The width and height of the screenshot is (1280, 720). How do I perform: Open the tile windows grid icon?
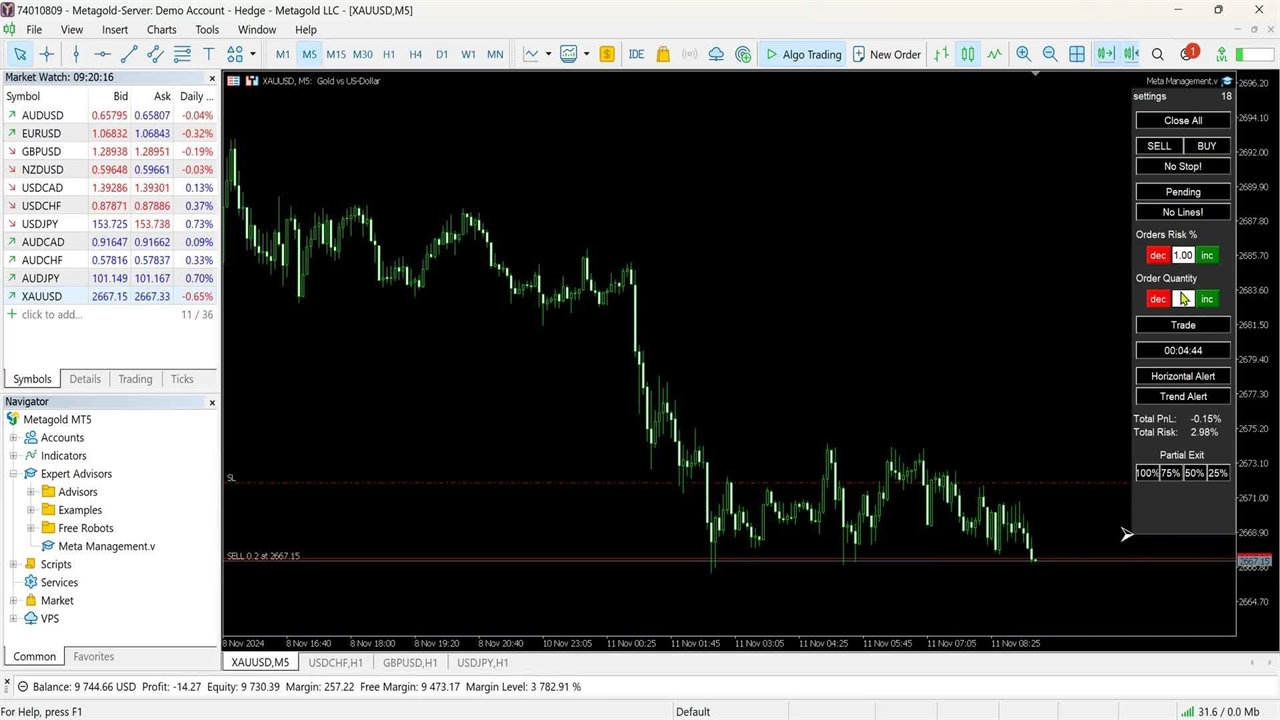1077,54
